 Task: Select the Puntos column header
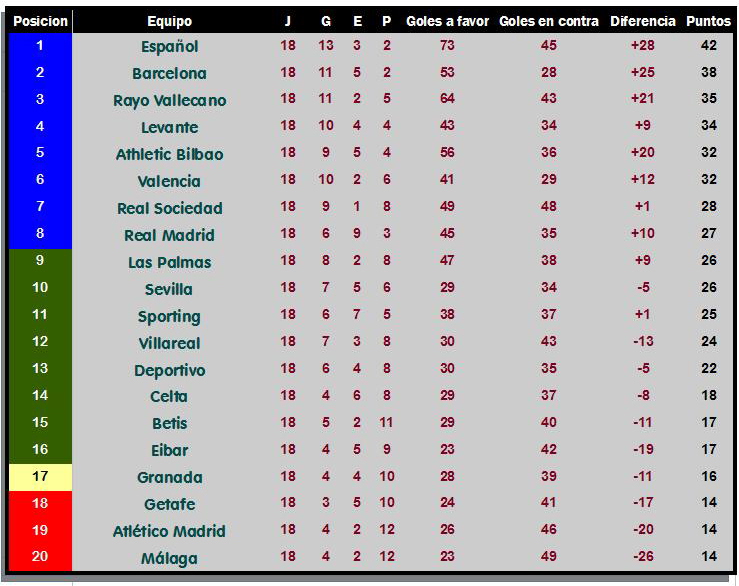tap(708, 21)
